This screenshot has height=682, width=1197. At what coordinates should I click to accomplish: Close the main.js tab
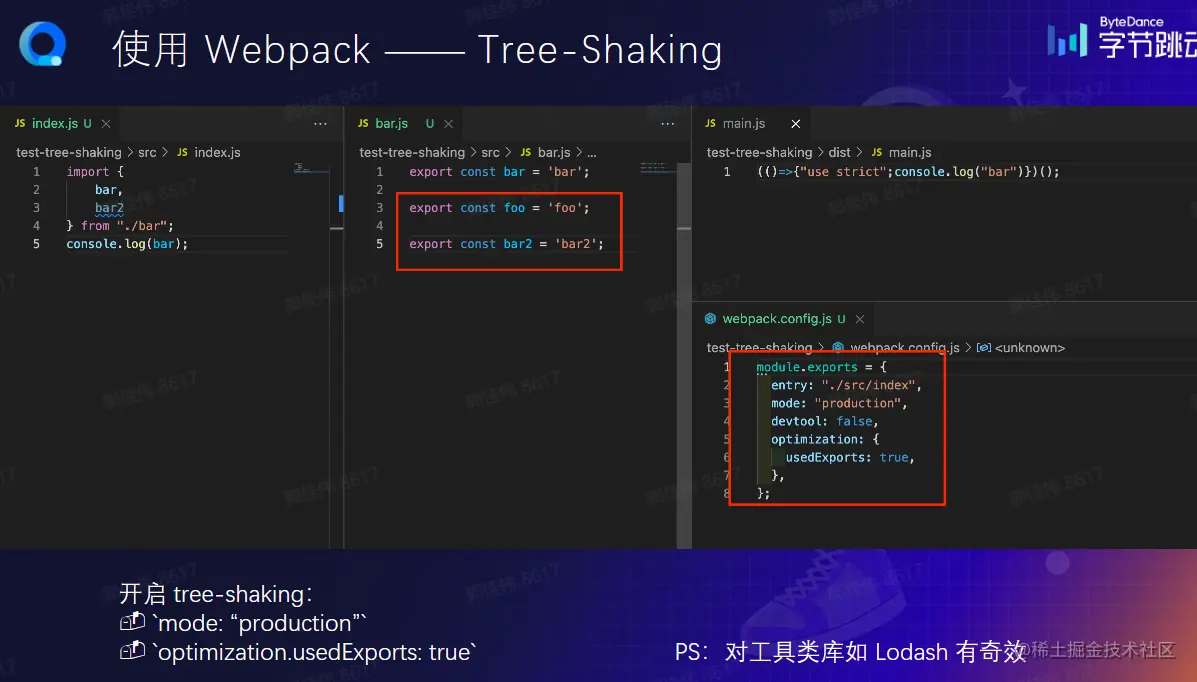796,124
